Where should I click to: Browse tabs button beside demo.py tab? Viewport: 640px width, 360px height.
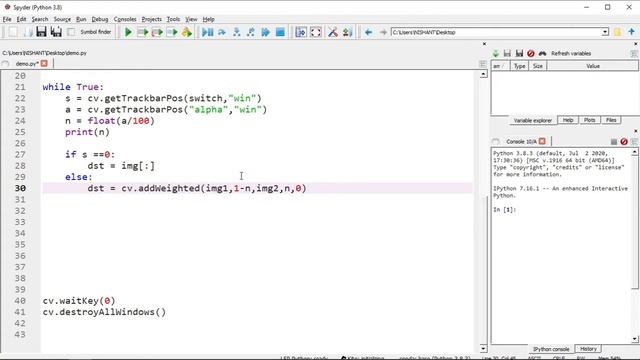pos(5,64)
